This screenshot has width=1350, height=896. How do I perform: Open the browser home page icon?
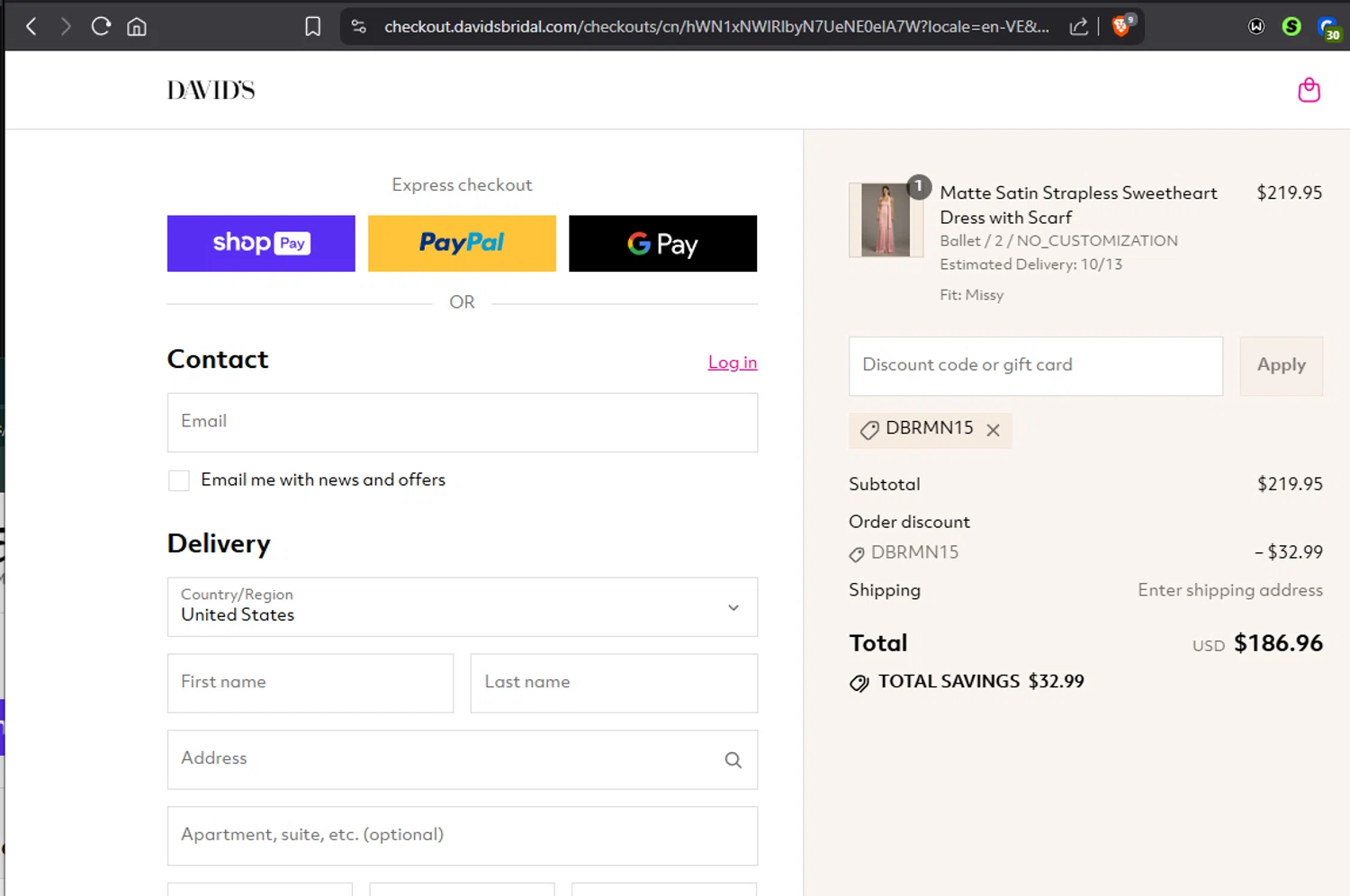click(x=137, y=26)
